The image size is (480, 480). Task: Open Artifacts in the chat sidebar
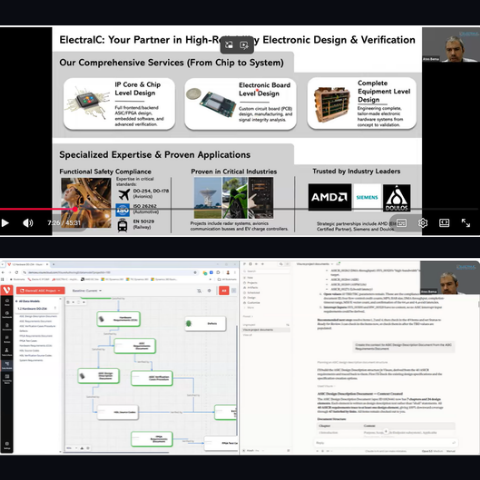[252, 288]
